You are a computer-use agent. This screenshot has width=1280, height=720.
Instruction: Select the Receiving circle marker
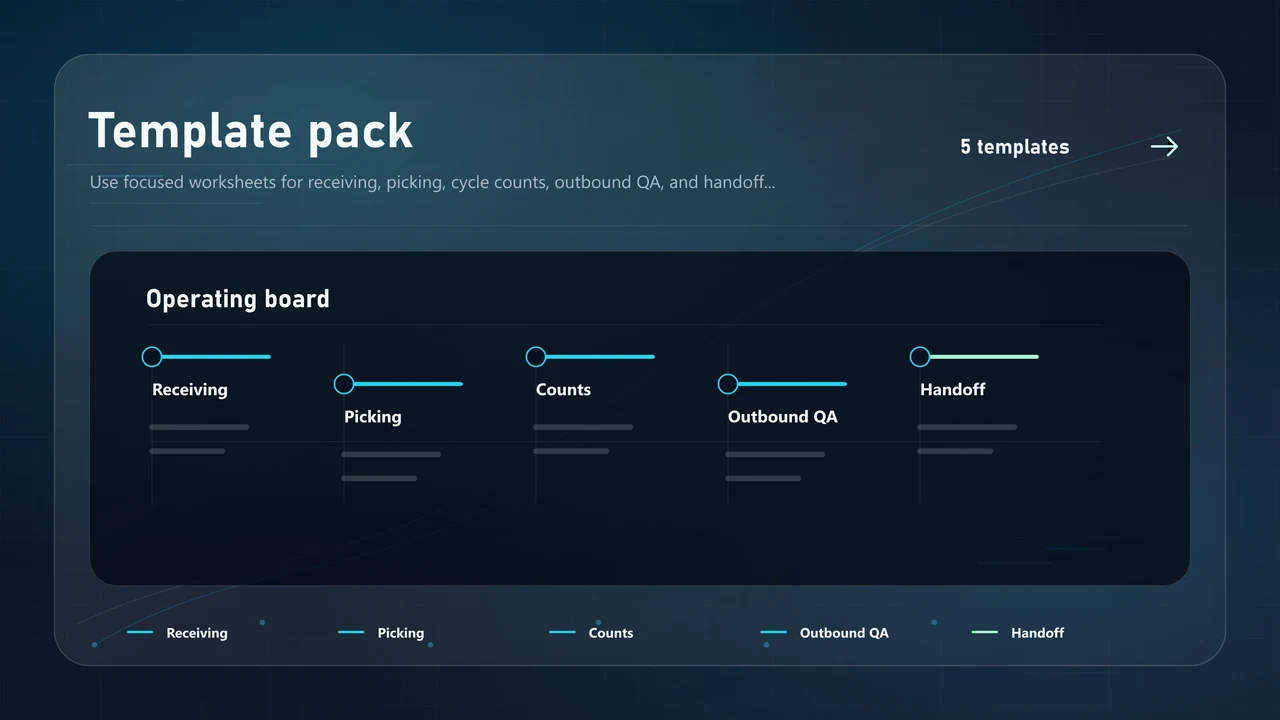152,357
